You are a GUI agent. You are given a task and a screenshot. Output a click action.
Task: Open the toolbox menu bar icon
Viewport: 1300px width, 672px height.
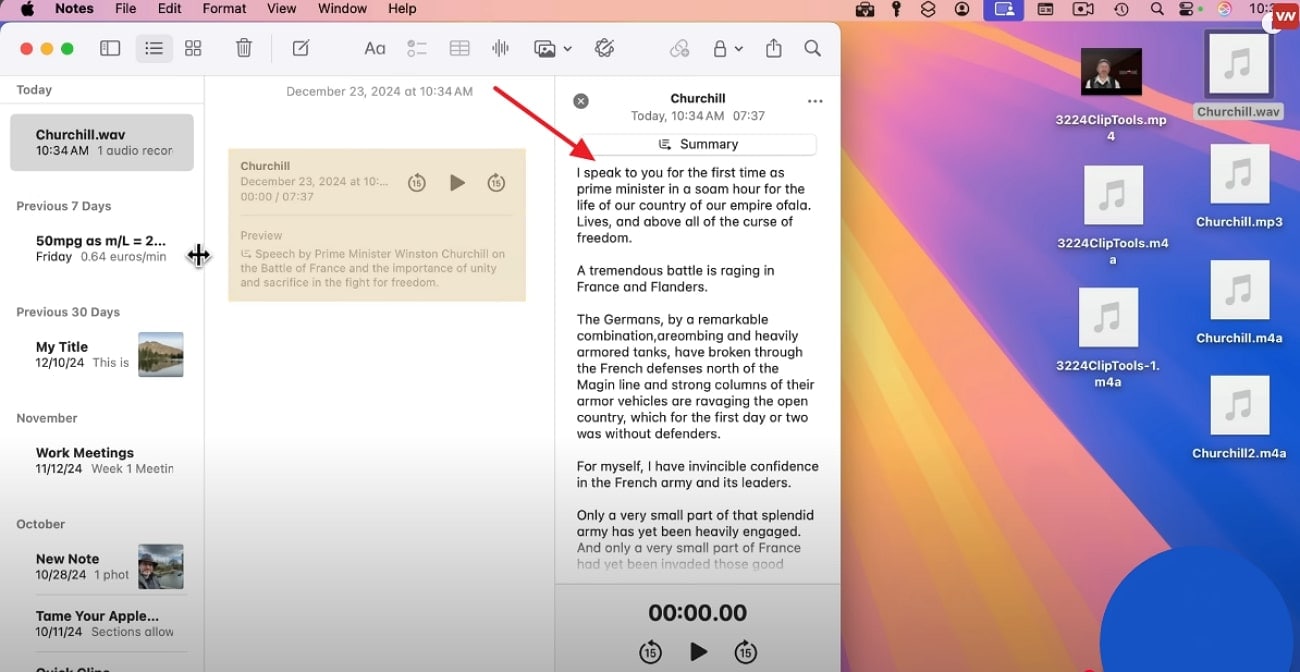pos(866,9)
